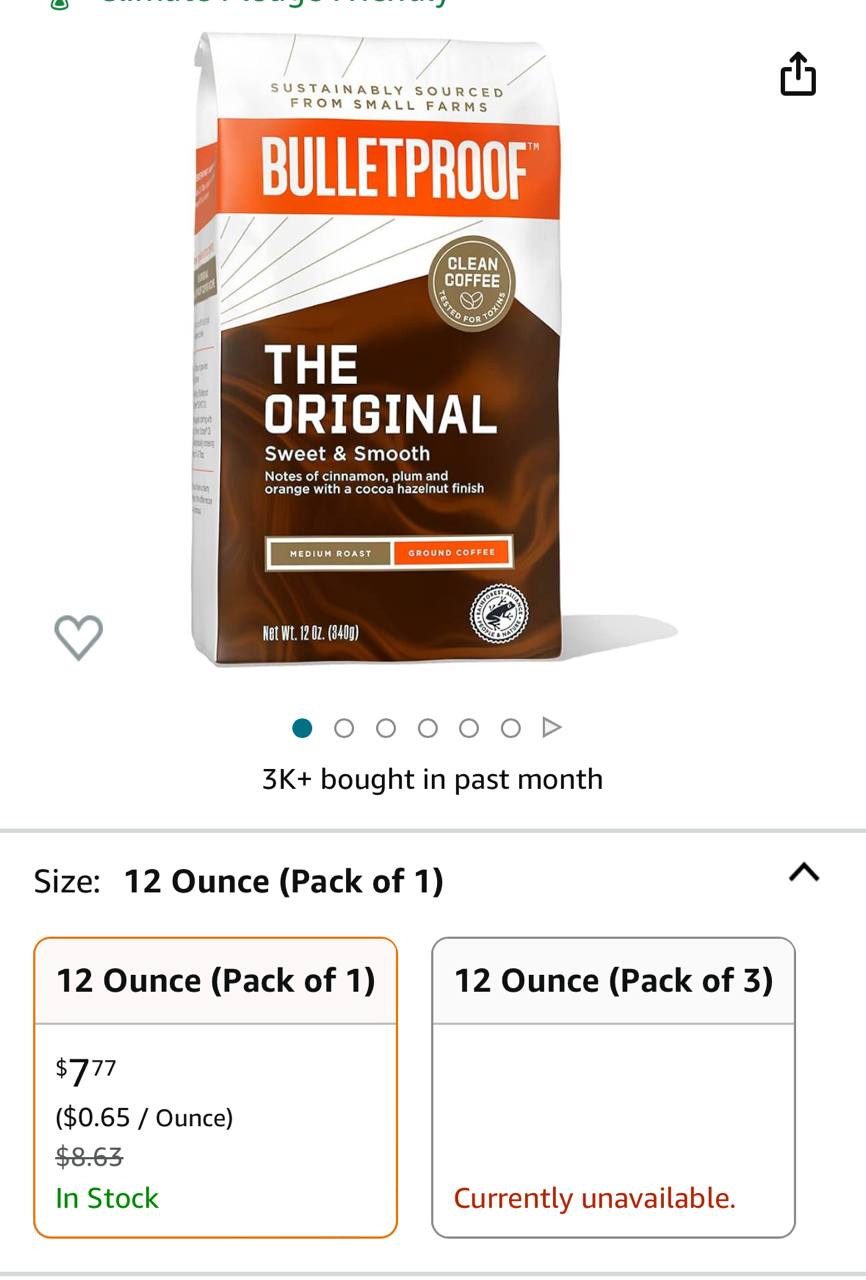Select the first filled carousel dot
The height and width of the screenshot is (1280, 866).
[x=302, y=728]
